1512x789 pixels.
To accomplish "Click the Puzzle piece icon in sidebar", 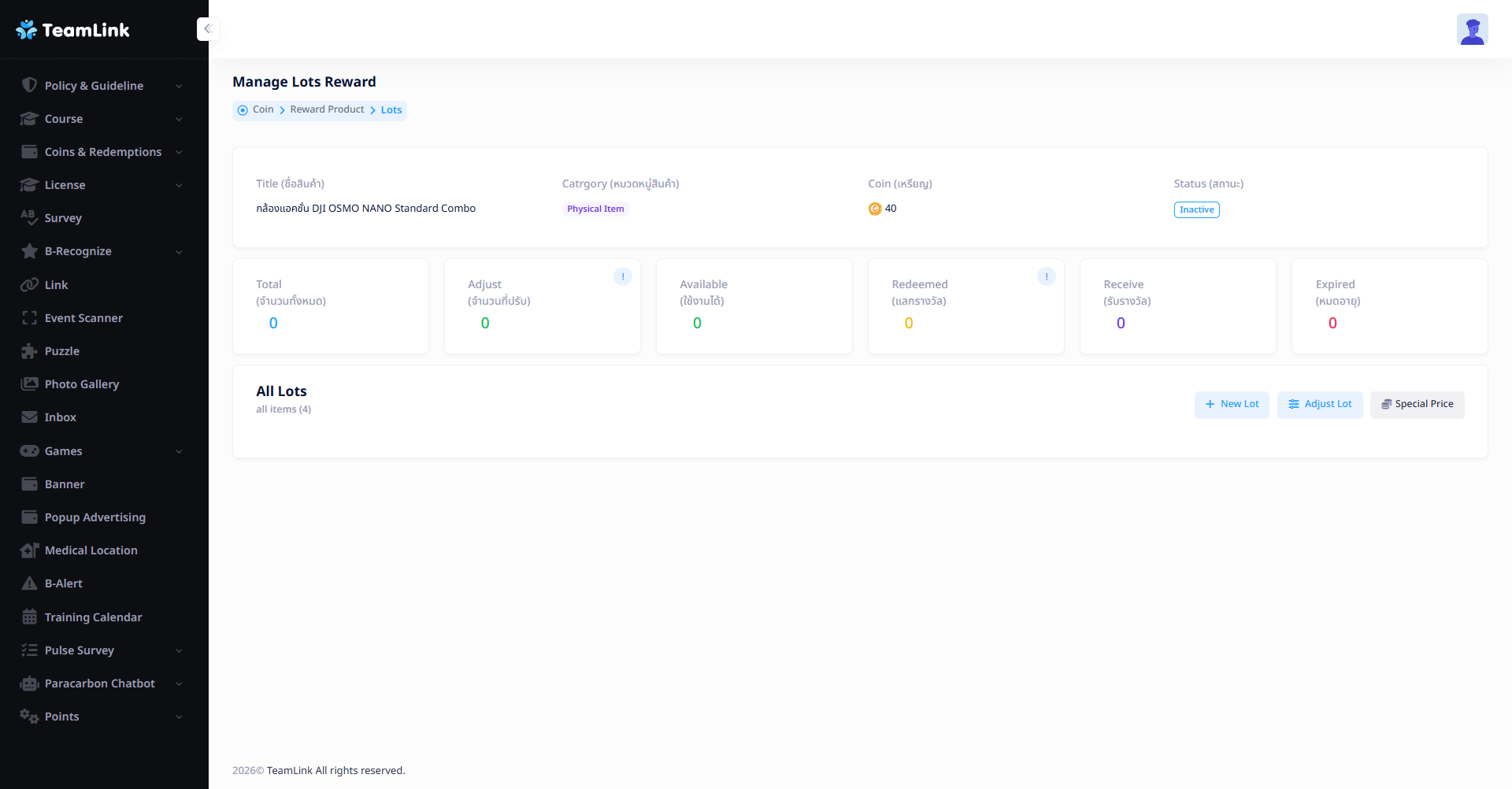I will click(x=29, y=351).
